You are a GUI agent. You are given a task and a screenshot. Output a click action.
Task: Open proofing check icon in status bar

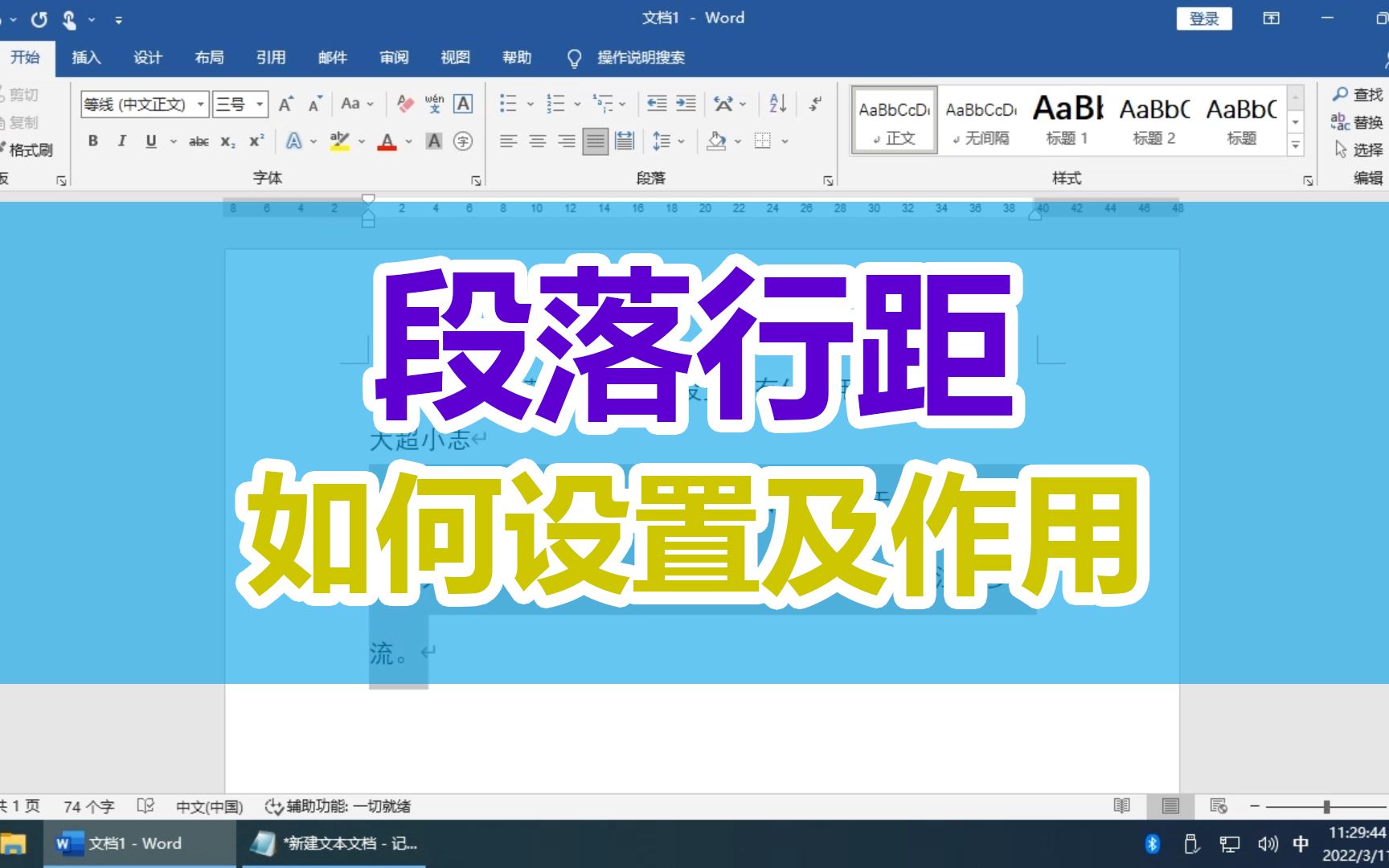point(145,805)
